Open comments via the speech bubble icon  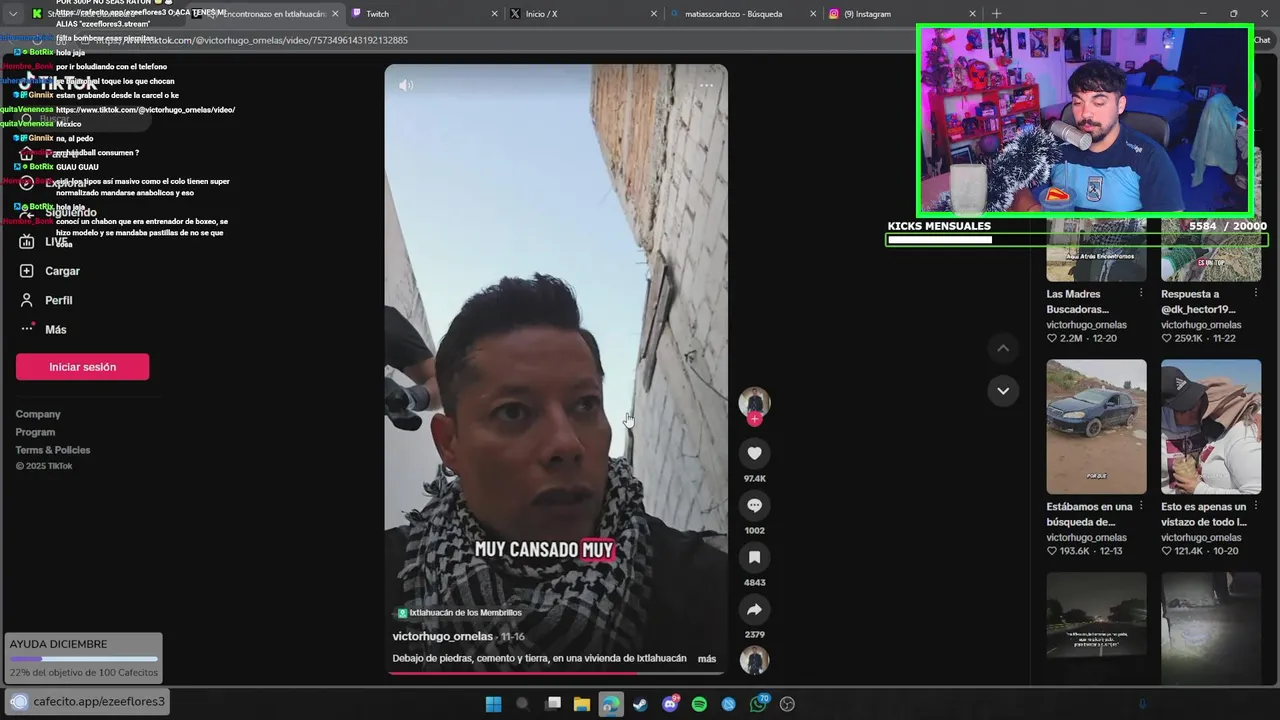754,505
